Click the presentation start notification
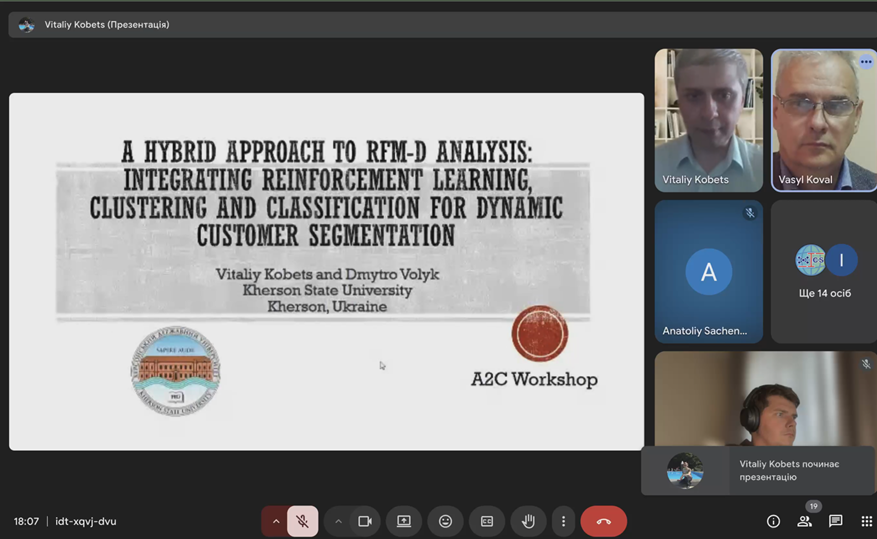The image size is (877, 539). coord(759,470)
